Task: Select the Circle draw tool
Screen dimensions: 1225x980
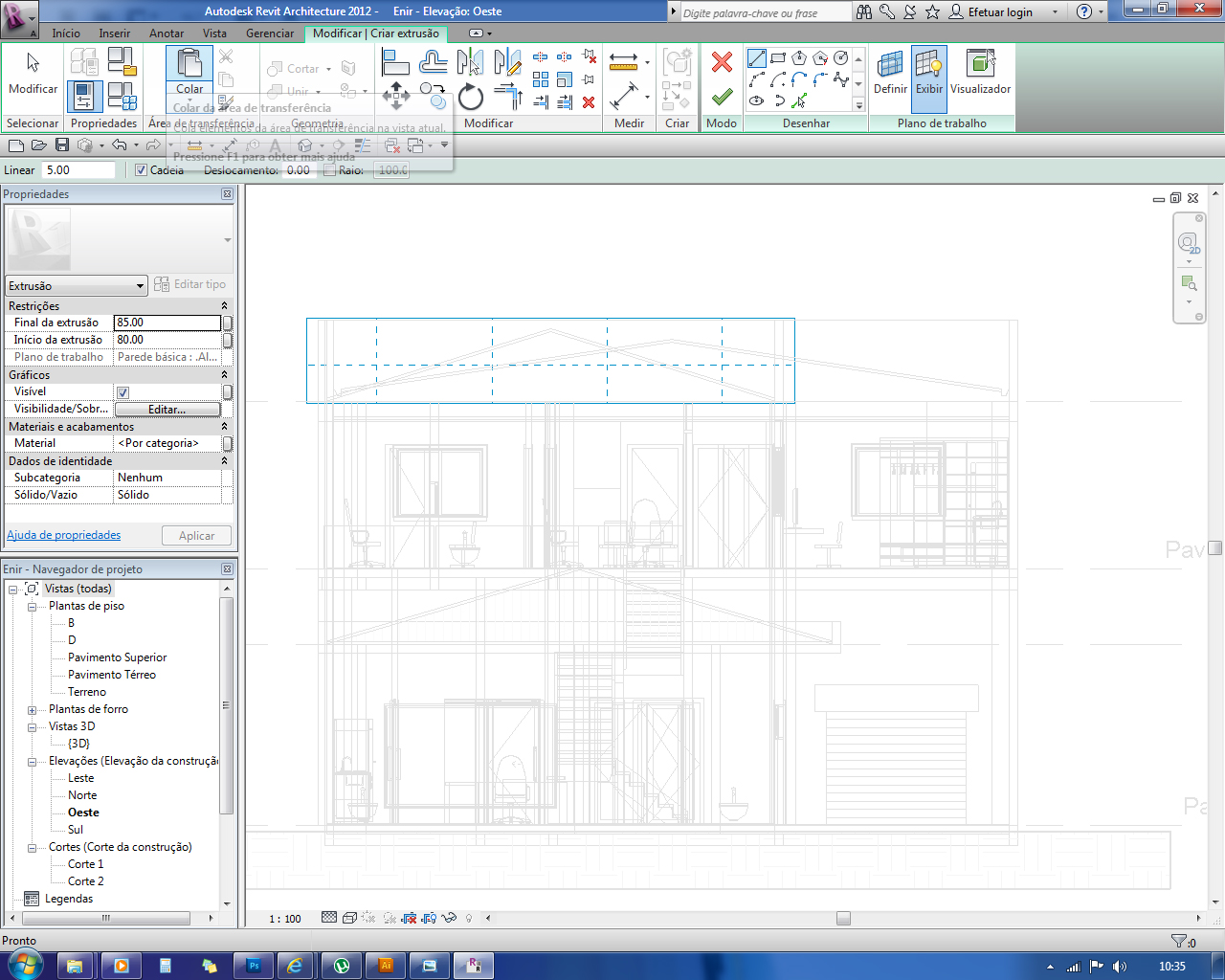Action: tap(841, 58)
